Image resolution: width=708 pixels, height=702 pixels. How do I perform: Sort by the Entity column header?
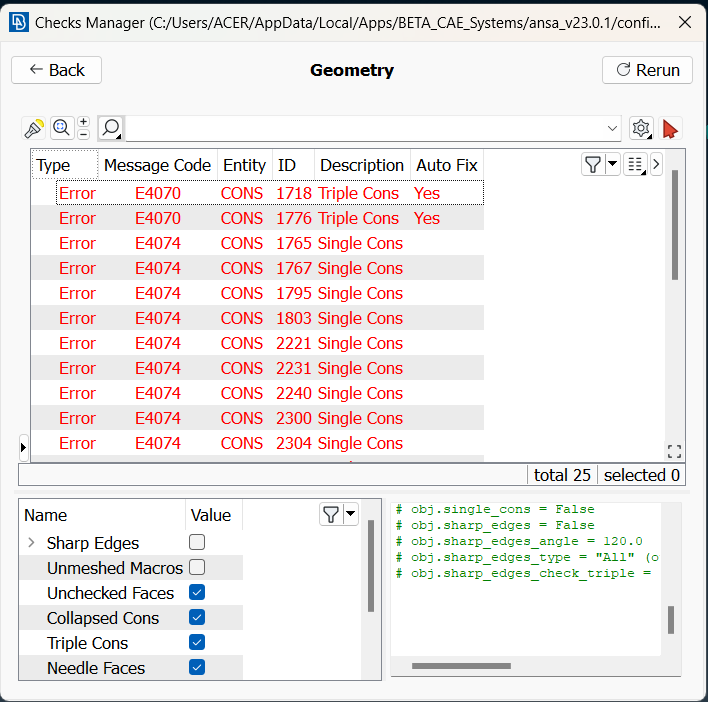tap(245, 165)
